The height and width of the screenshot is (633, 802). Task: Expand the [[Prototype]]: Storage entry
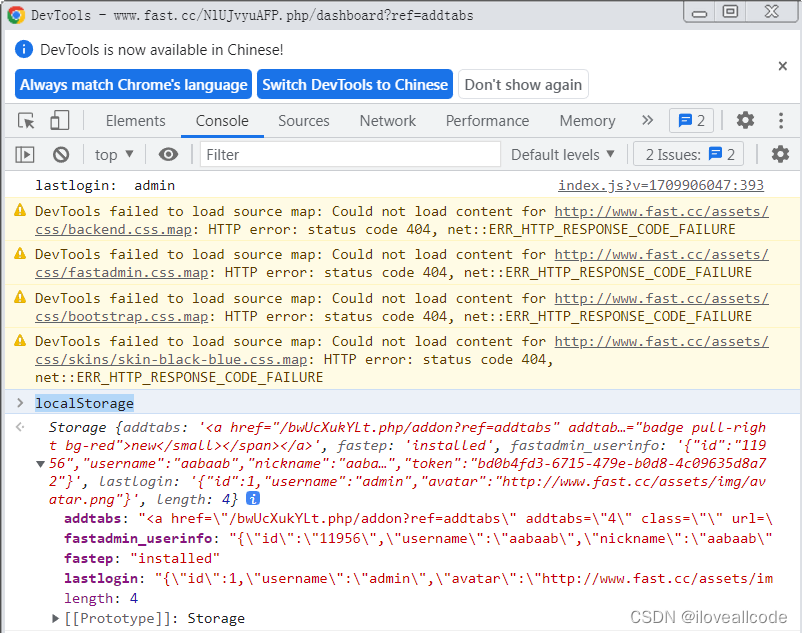coord(56,618)
